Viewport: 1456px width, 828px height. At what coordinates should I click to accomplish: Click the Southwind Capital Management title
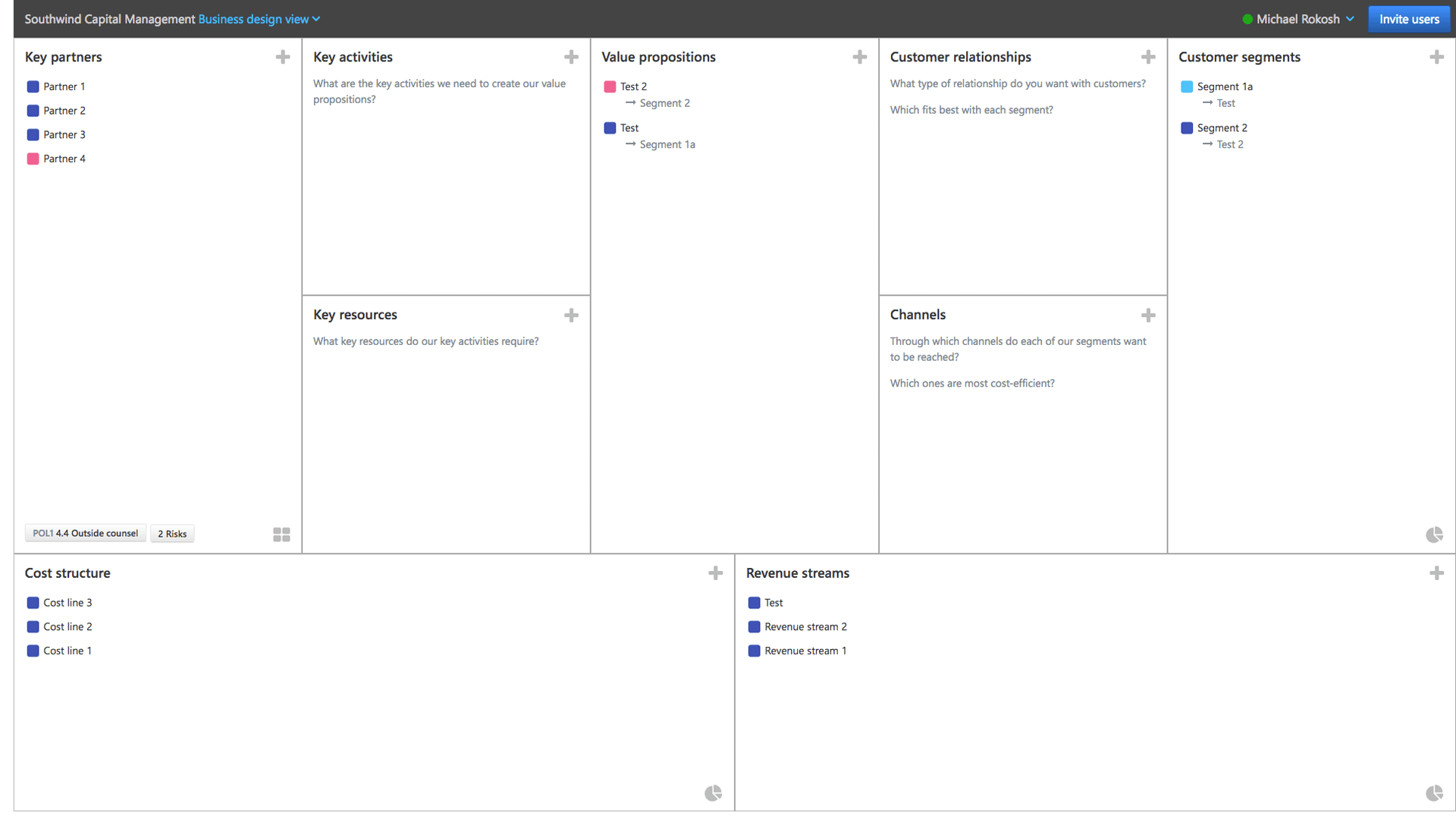coord(110,19)
